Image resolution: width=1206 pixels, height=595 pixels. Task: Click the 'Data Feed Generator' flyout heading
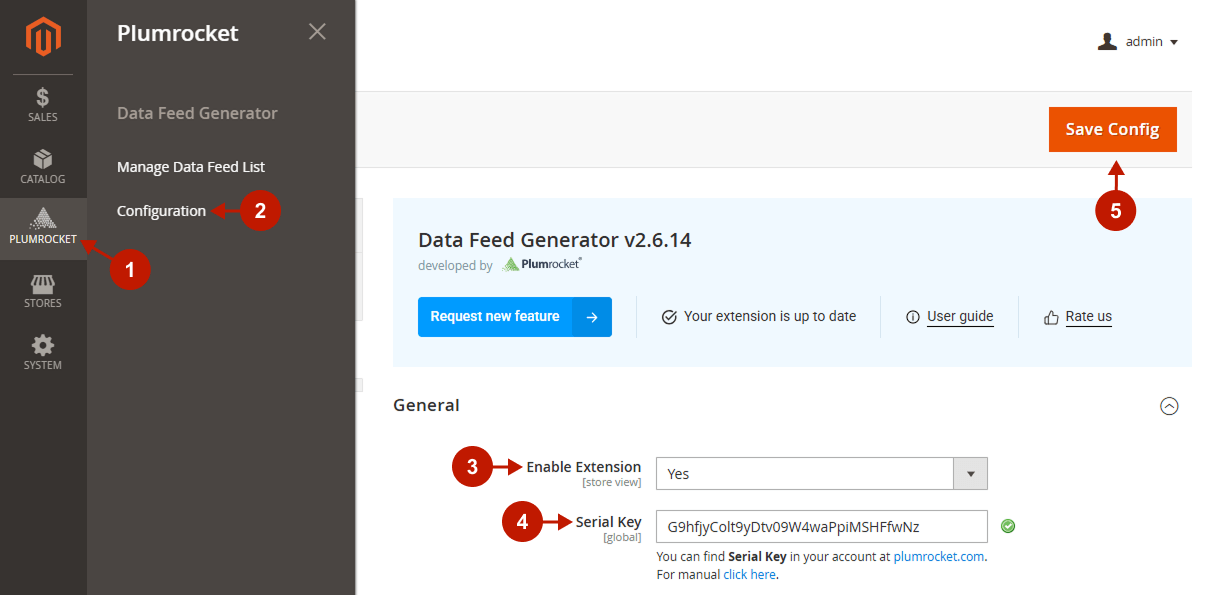point(197,113)
